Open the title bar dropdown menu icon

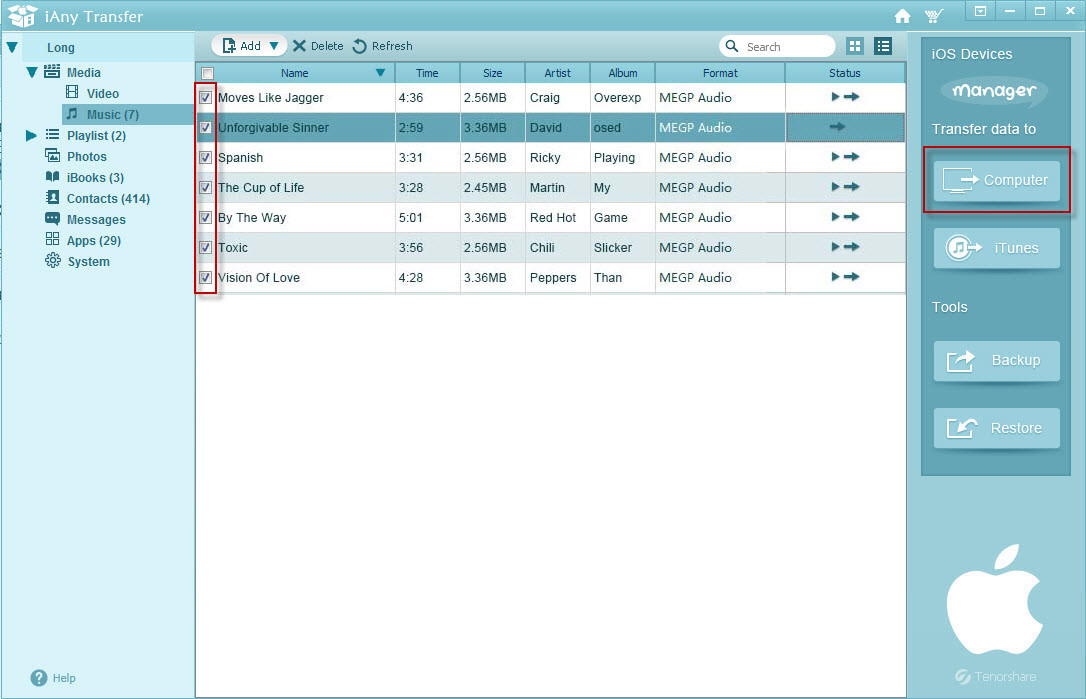[x=980, y=11]
